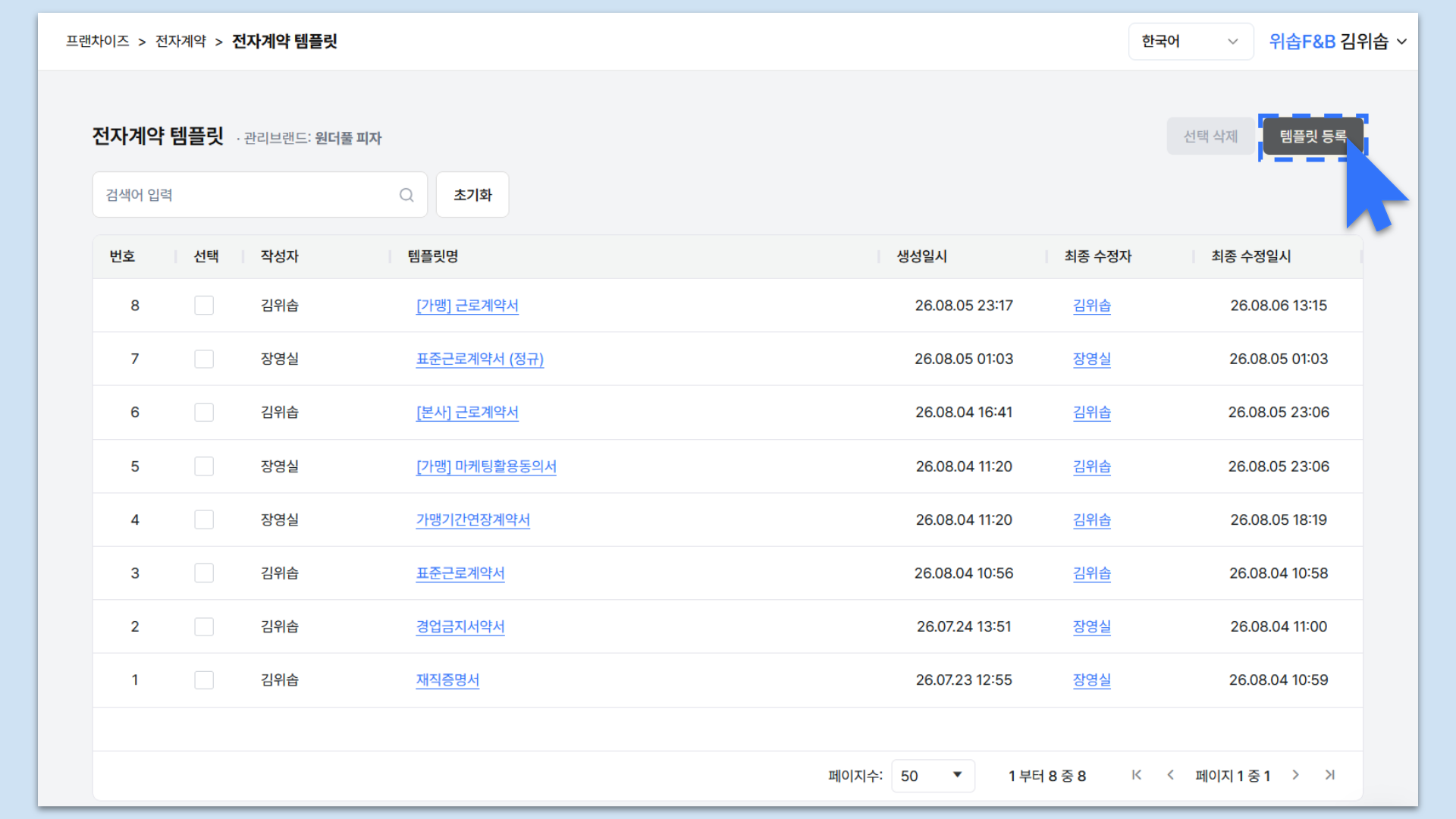Check the box for row 8
The image size is (1456, 819).
point(204,305)
